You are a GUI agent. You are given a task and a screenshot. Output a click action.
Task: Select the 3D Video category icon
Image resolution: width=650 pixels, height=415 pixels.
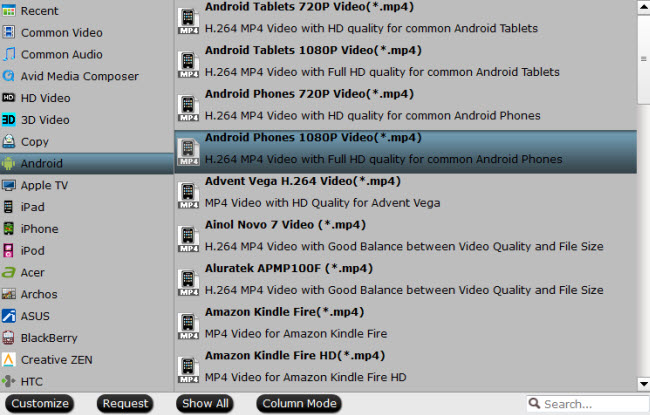point(8,119)
